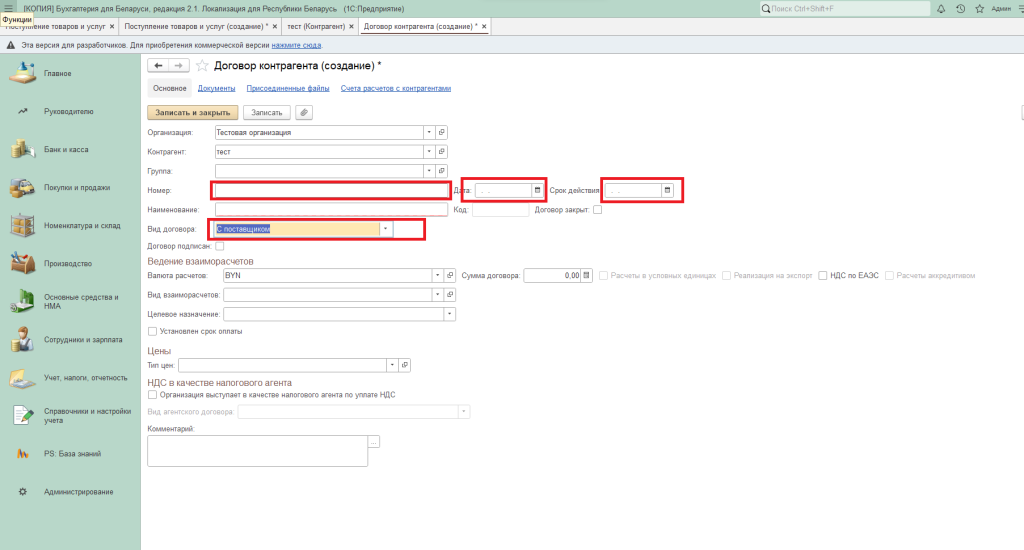Expand the Валюта расчетов dropdown
1024x550 pixels.
(x=437, y=275)
